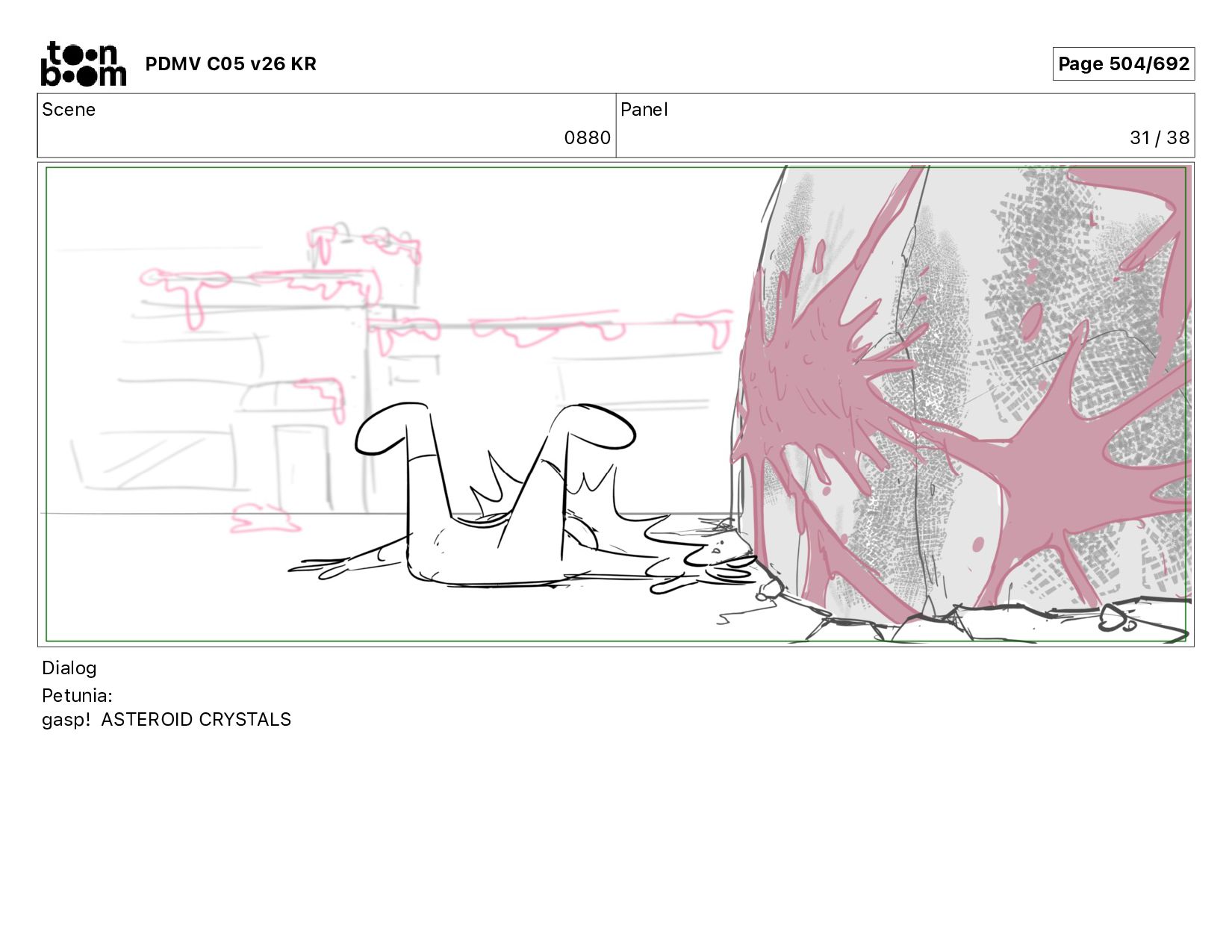Click the storyboard panel drawing

coord(616,404)
